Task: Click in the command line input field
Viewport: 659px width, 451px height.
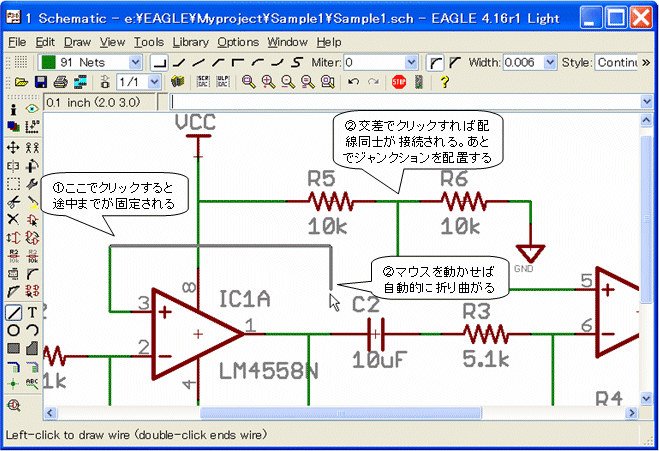Action: (406, 101)
